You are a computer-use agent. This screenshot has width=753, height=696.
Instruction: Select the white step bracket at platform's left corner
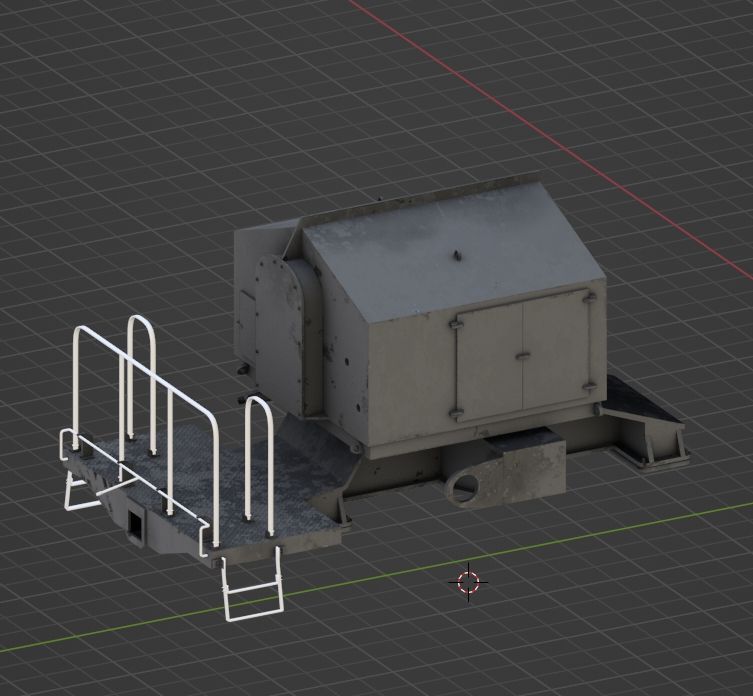(78, 488)
